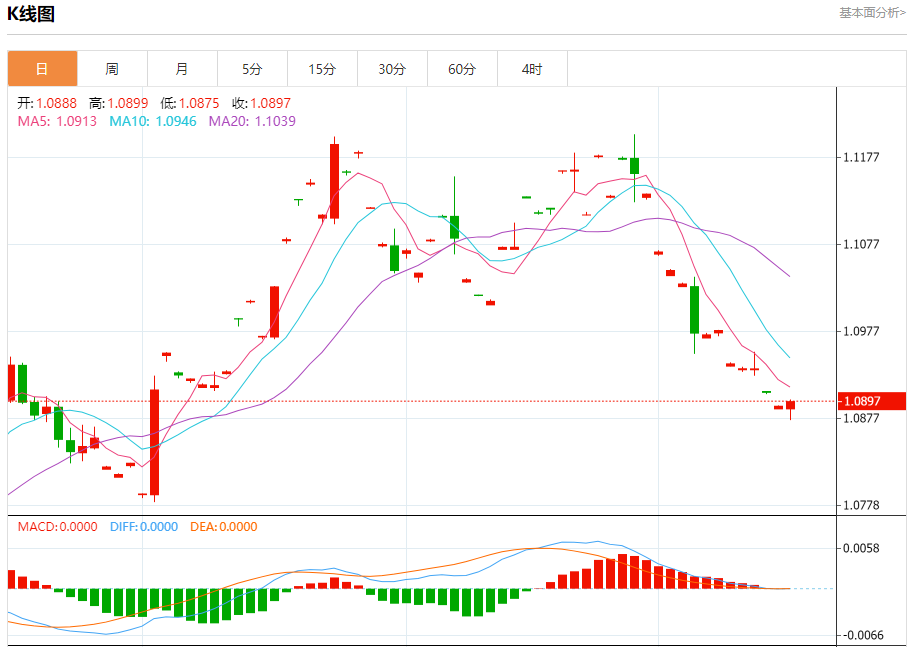The image size is (914, 647).
Task: Open the 月 monthly chart tab
Action: tap(182, 69)
